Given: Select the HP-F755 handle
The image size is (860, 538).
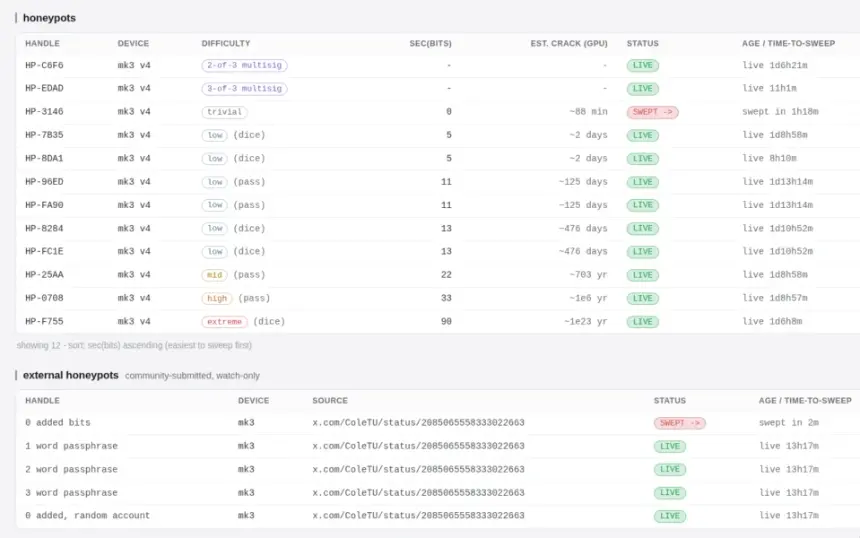Looking at the screenshot, I should [44, 321].
